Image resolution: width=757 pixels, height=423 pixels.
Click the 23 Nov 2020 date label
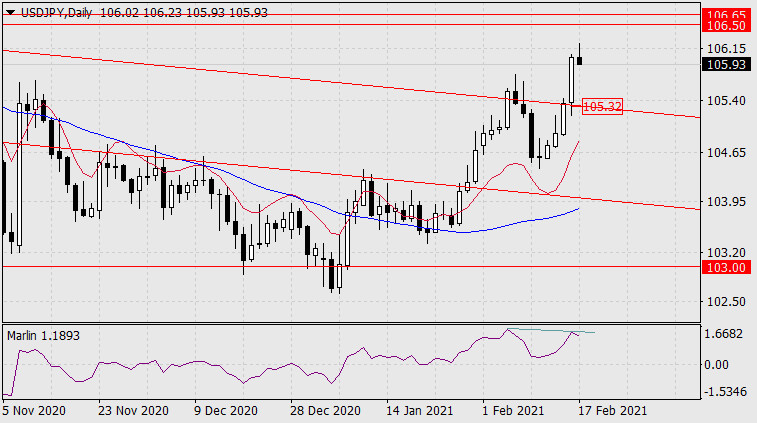(x=133, y=411)
